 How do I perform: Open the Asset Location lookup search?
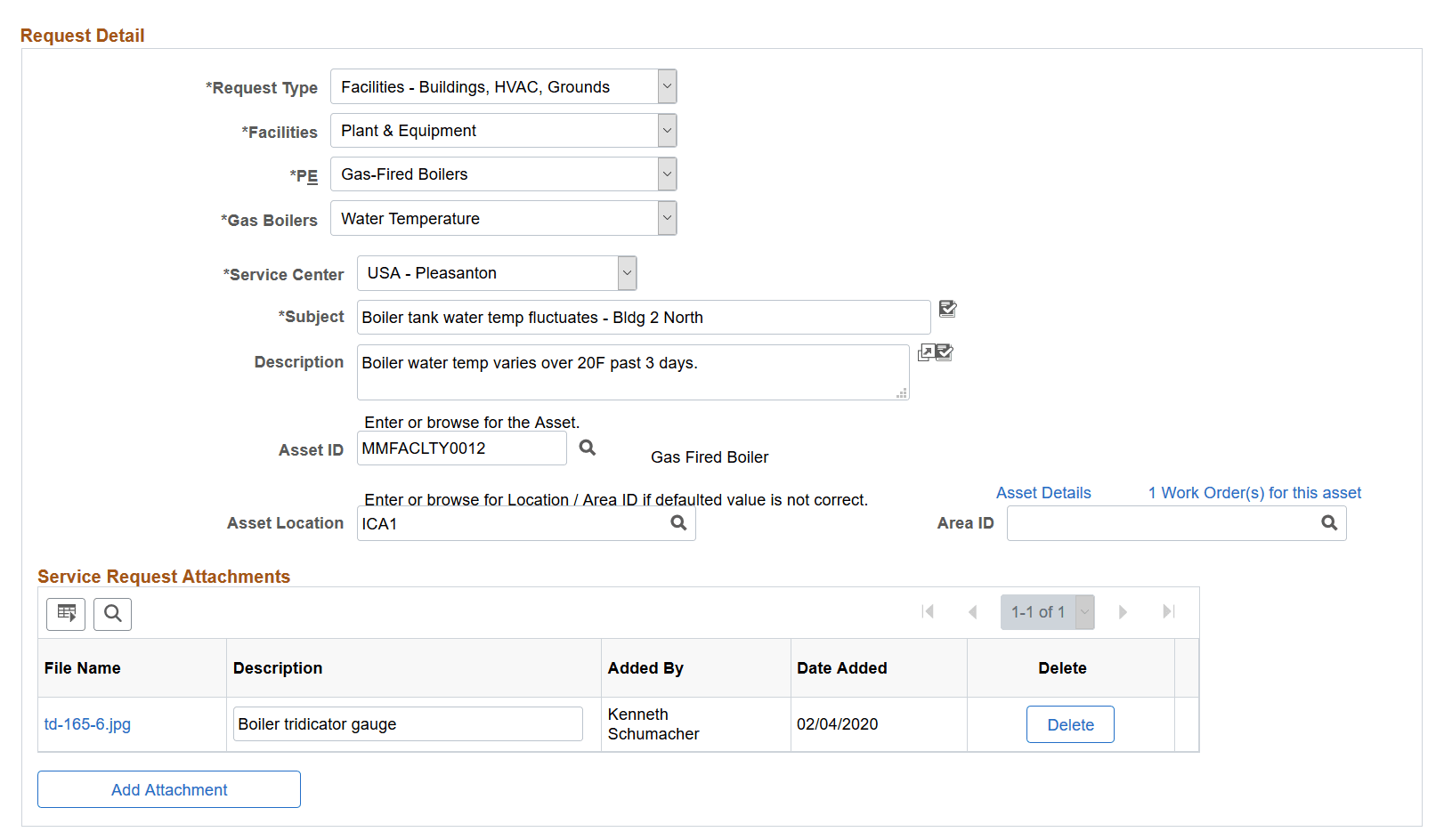678,523
